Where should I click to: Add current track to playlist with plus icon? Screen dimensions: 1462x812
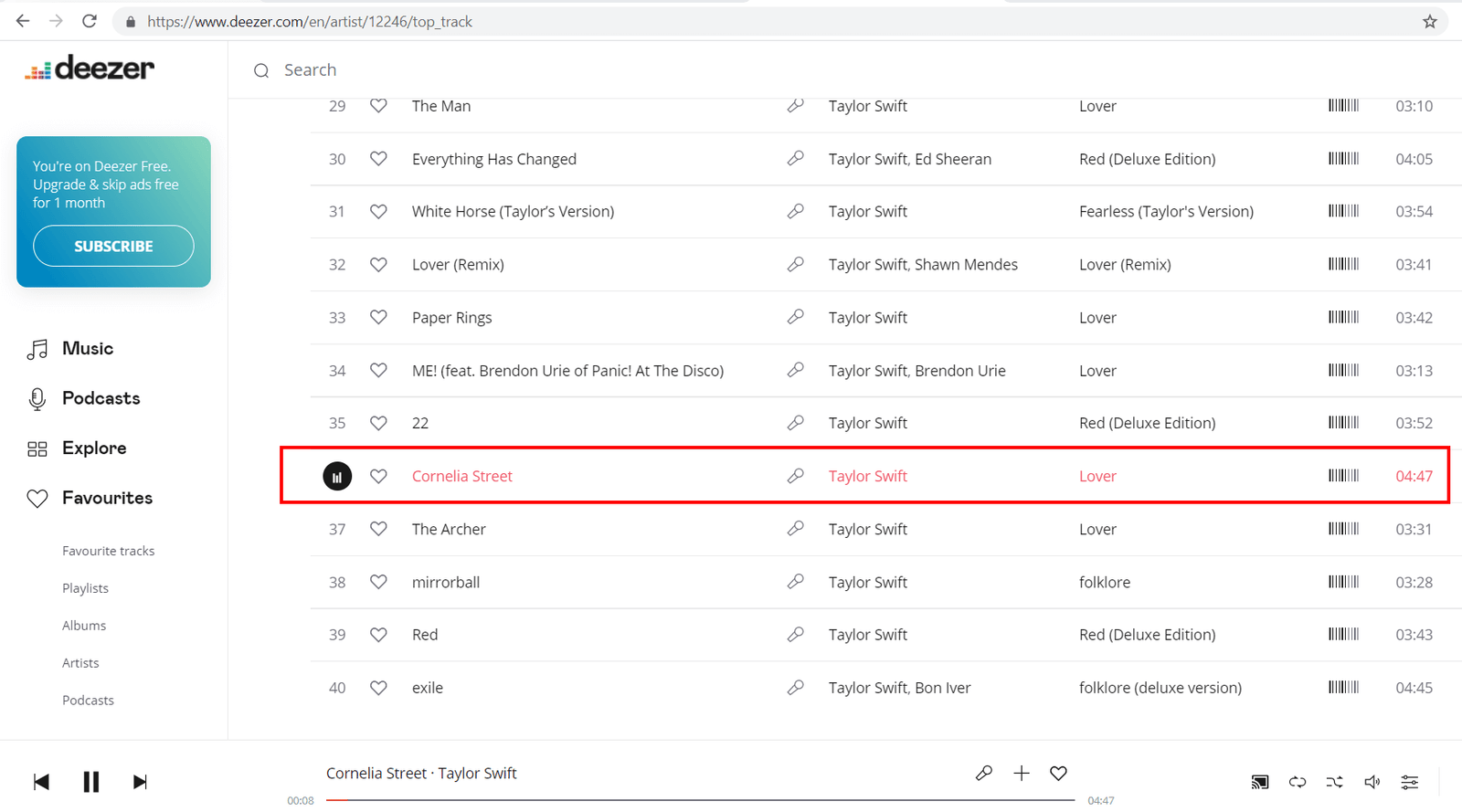[x=1022, y=774]
